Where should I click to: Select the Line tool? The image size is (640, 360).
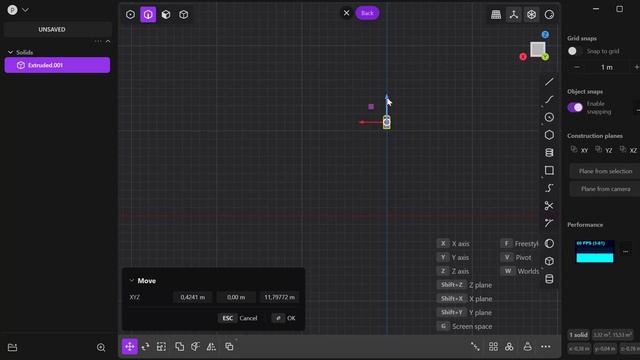point(549,82)
